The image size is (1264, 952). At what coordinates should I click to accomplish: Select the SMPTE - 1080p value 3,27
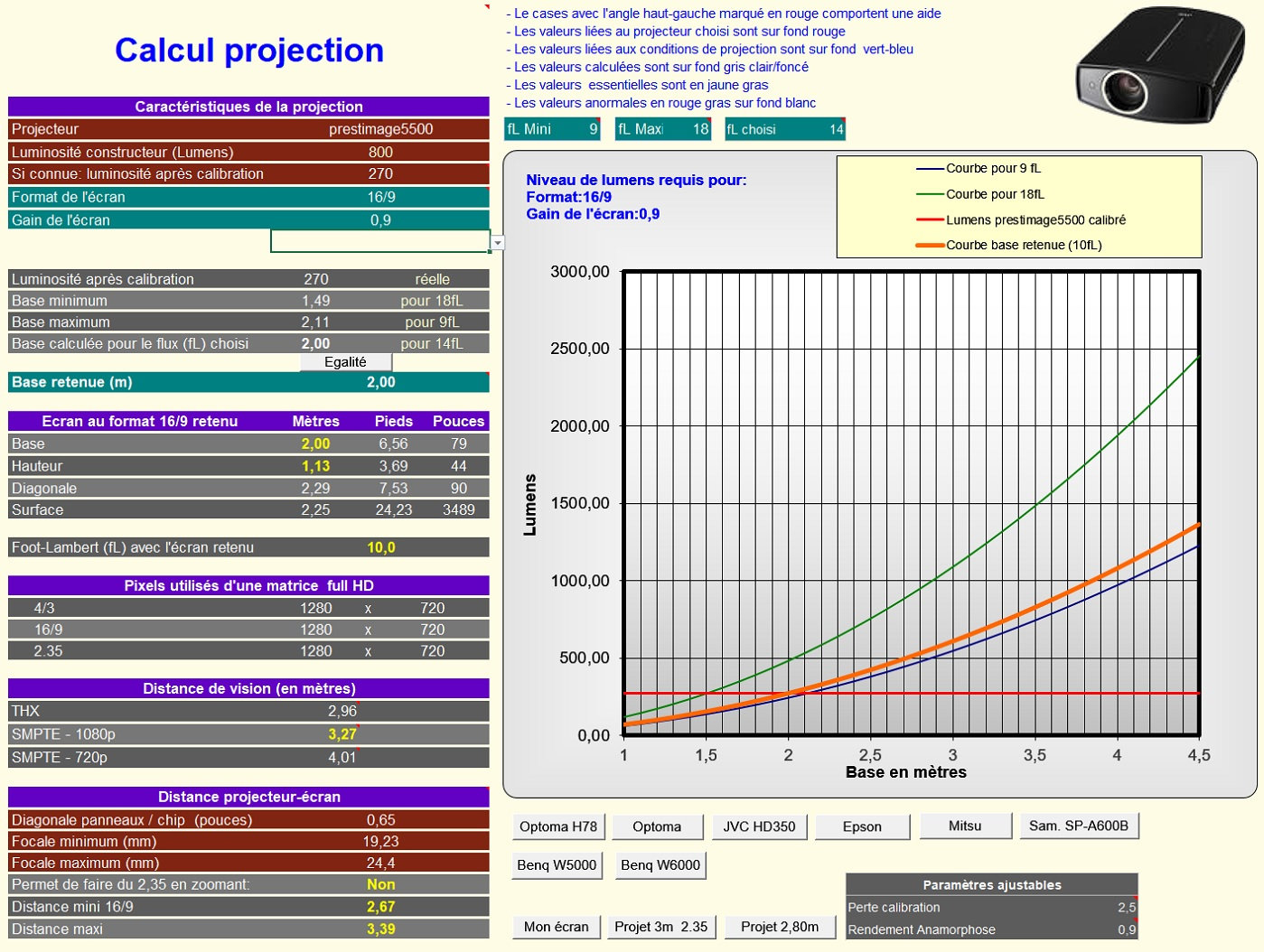[342, 734]
